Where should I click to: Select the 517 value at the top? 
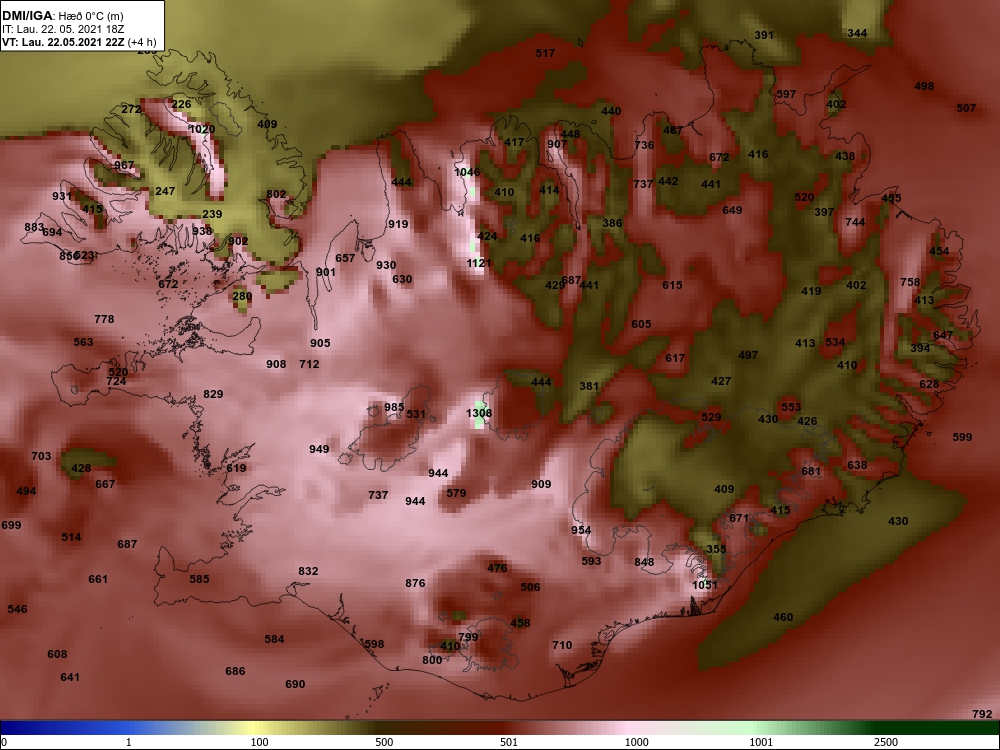tap(545, 53)
